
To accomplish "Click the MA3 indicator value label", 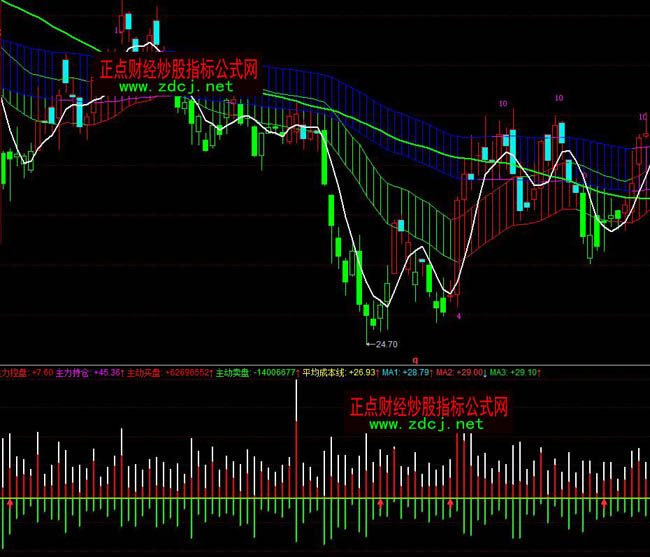I will [x=513, y=372].
